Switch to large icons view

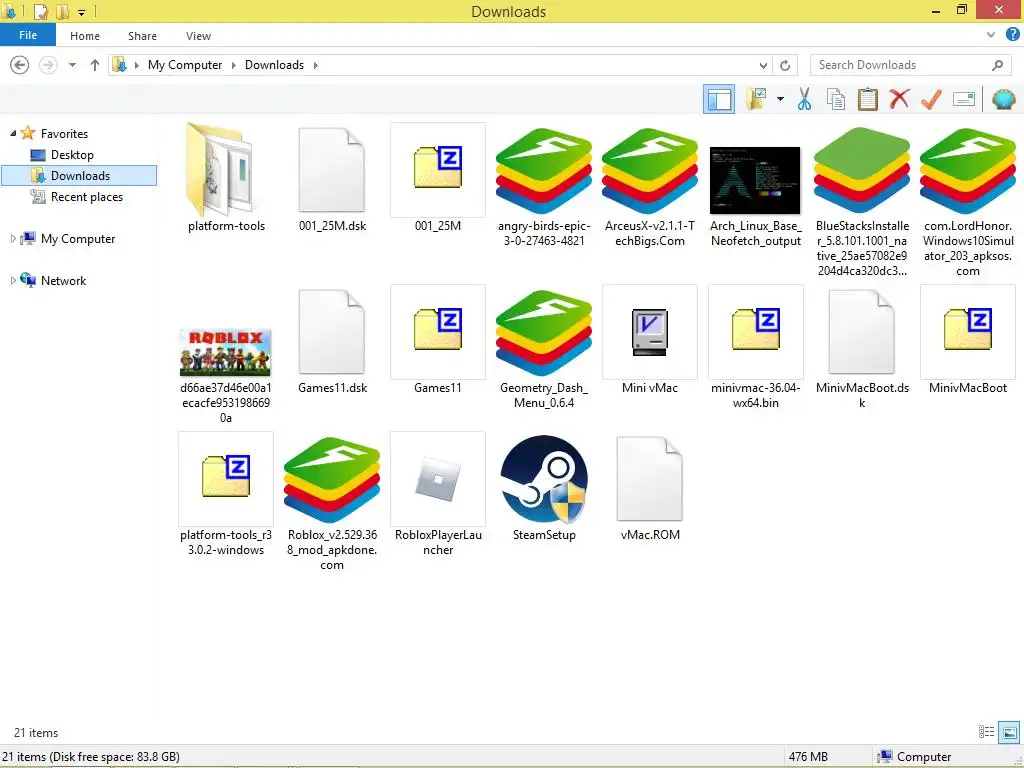point(1009,732)
